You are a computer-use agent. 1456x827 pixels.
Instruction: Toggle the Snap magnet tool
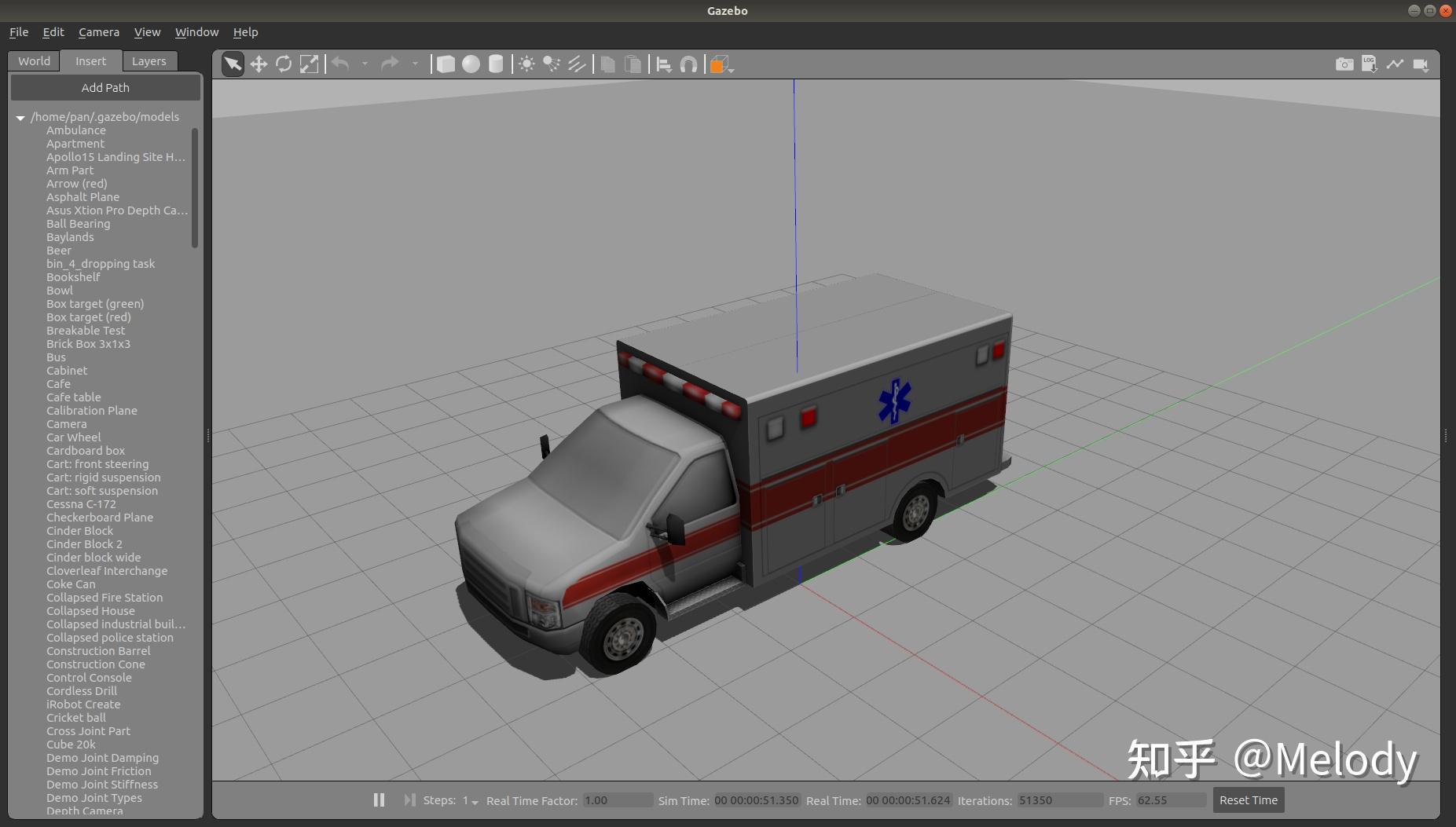point(688,64)
